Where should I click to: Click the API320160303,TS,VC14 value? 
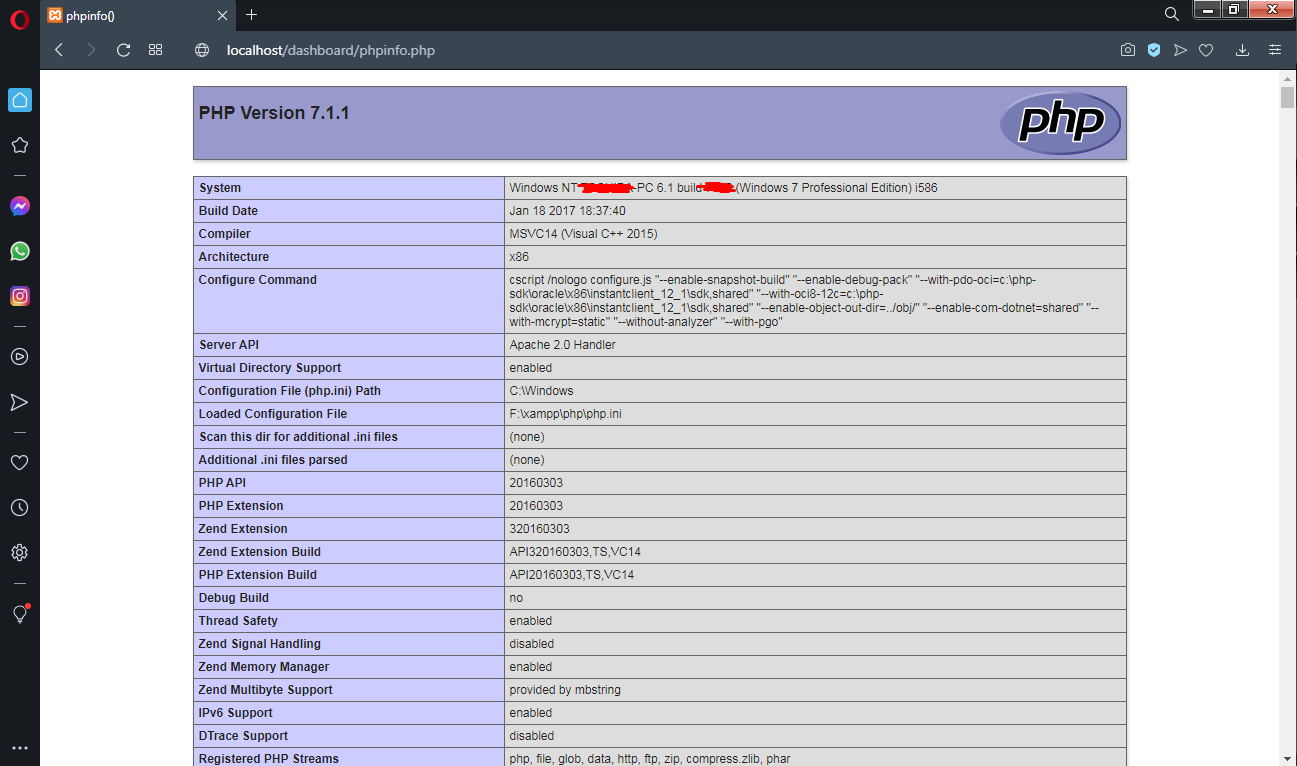tap(575, 552)
